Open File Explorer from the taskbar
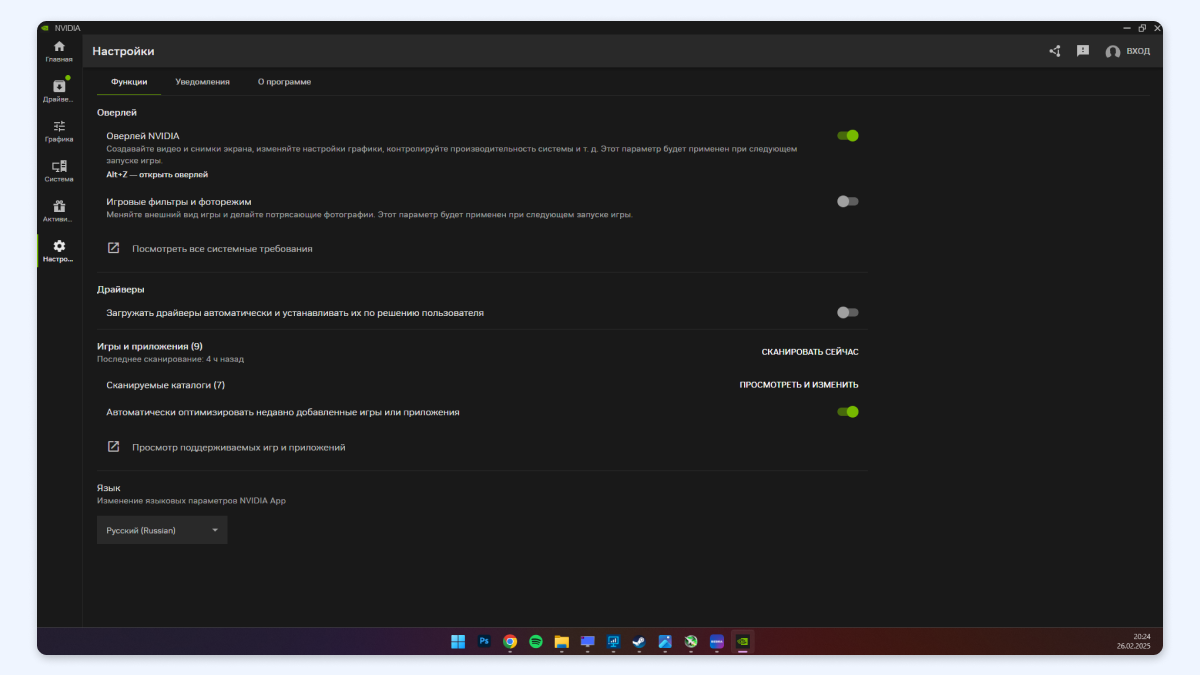Viewport: 1200px width, 675px height. click(x=562, y=641)
